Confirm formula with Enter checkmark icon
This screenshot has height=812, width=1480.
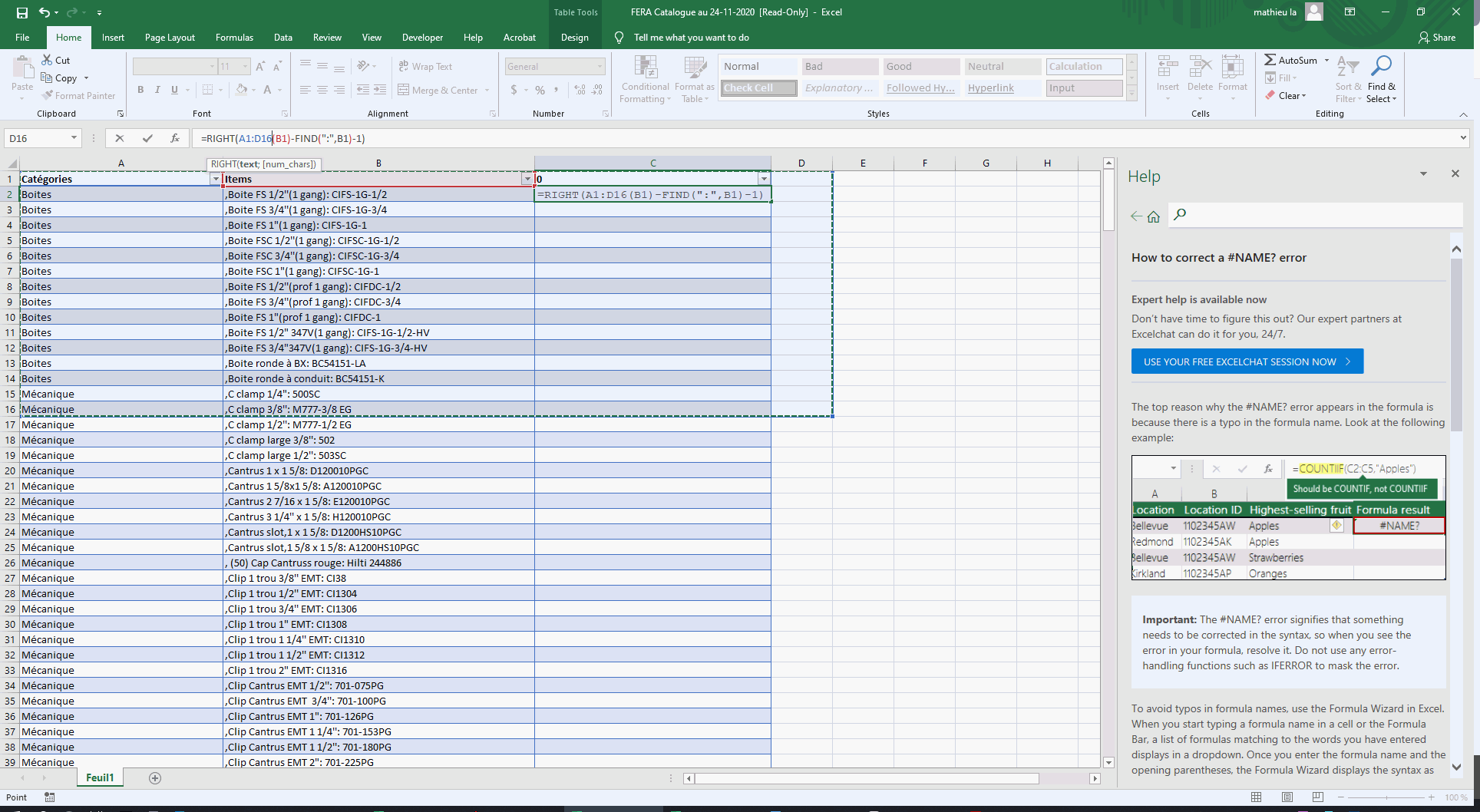point(147,138)
